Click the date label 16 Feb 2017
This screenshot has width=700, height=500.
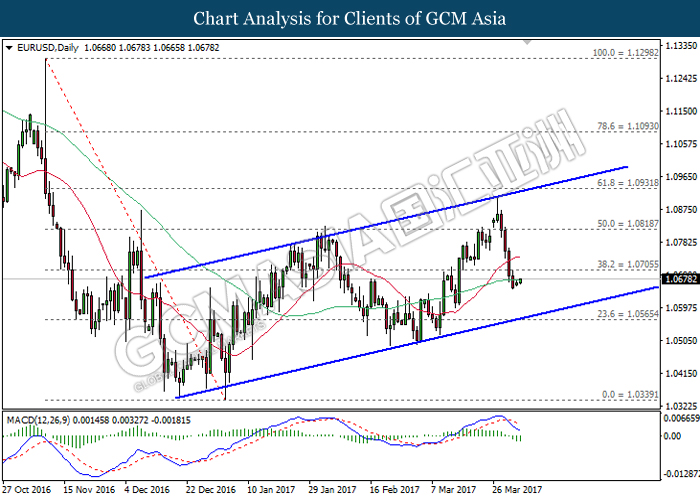pyautogui.click(x=394, y=490)
